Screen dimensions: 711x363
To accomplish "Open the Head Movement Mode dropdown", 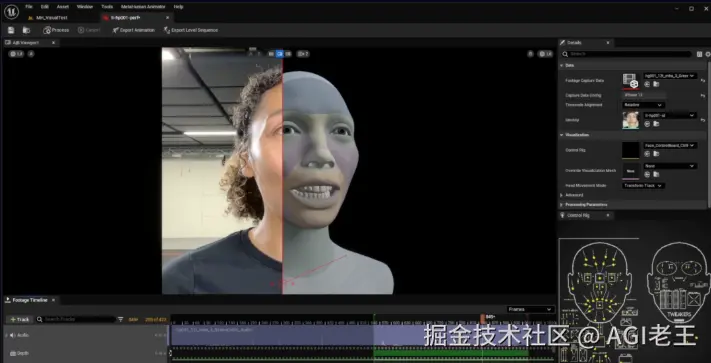I will click(x=643, y=186).
